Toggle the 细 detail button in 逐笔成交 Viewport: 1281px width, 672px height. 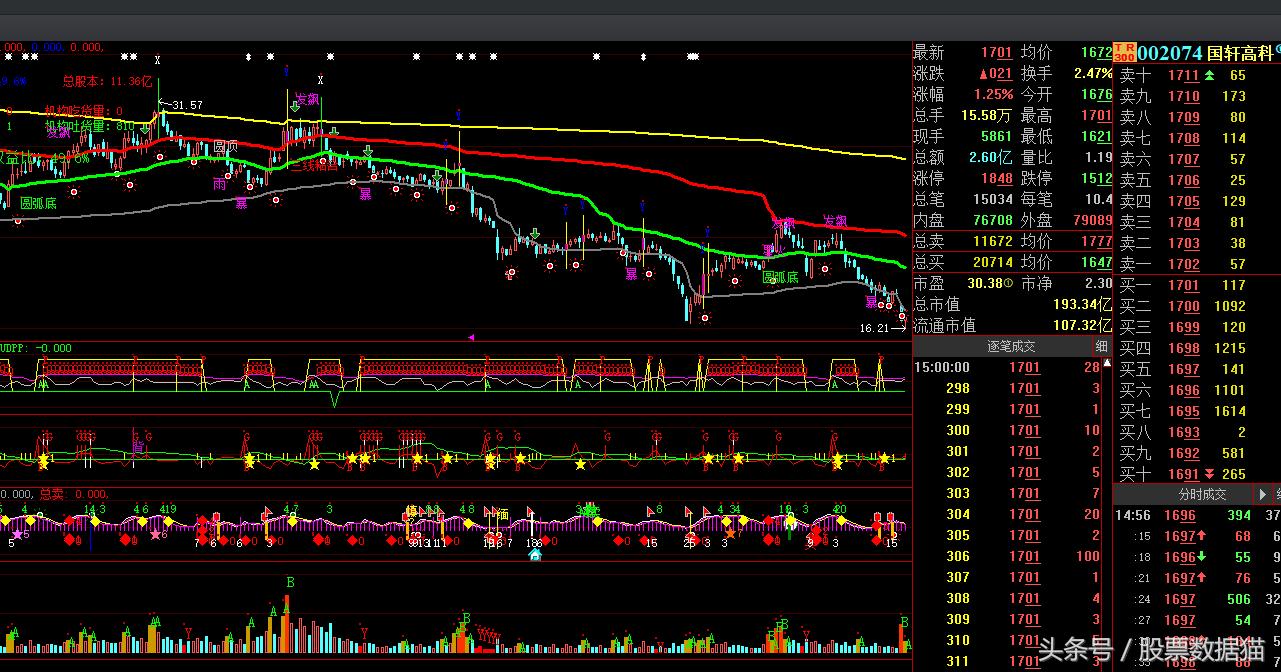(1101, 346)
